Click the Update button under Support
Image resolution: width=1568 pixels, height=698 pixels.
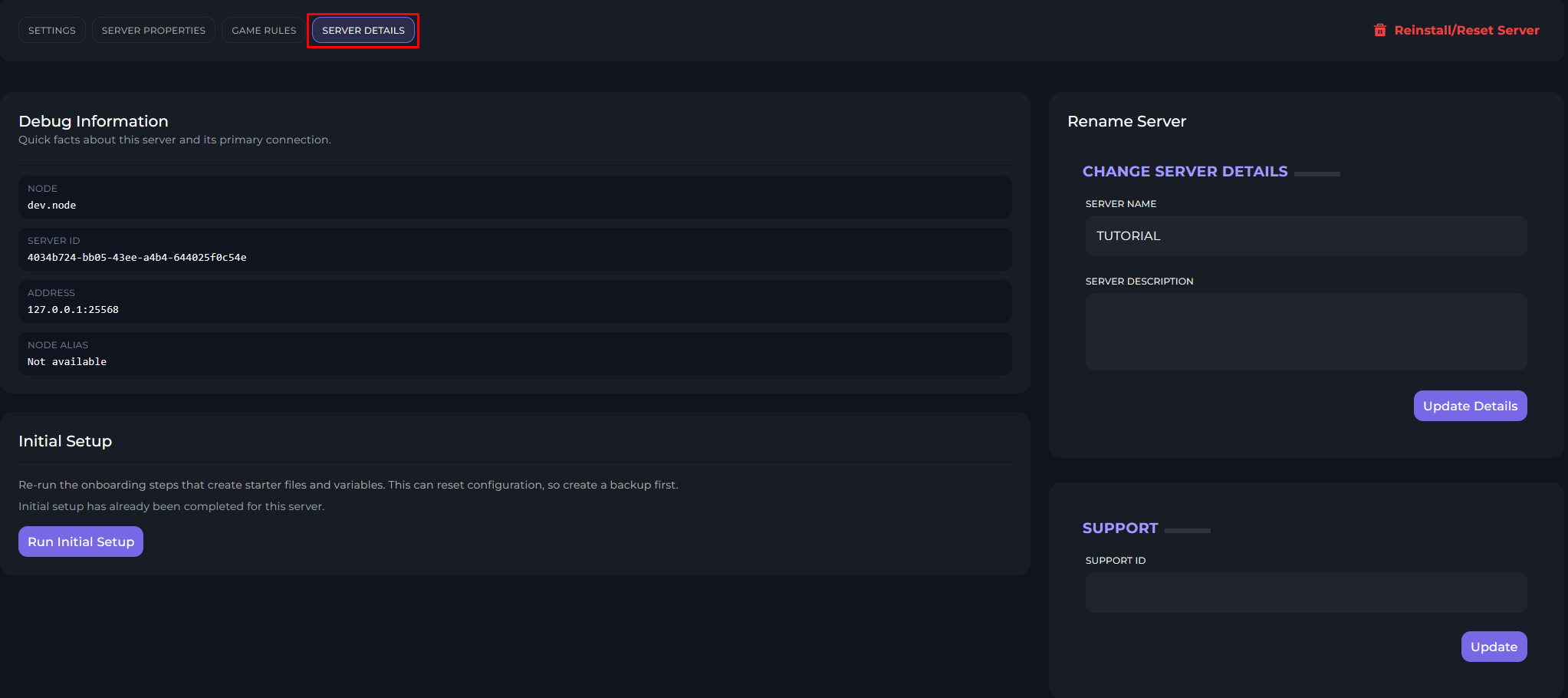point(1493,647)
